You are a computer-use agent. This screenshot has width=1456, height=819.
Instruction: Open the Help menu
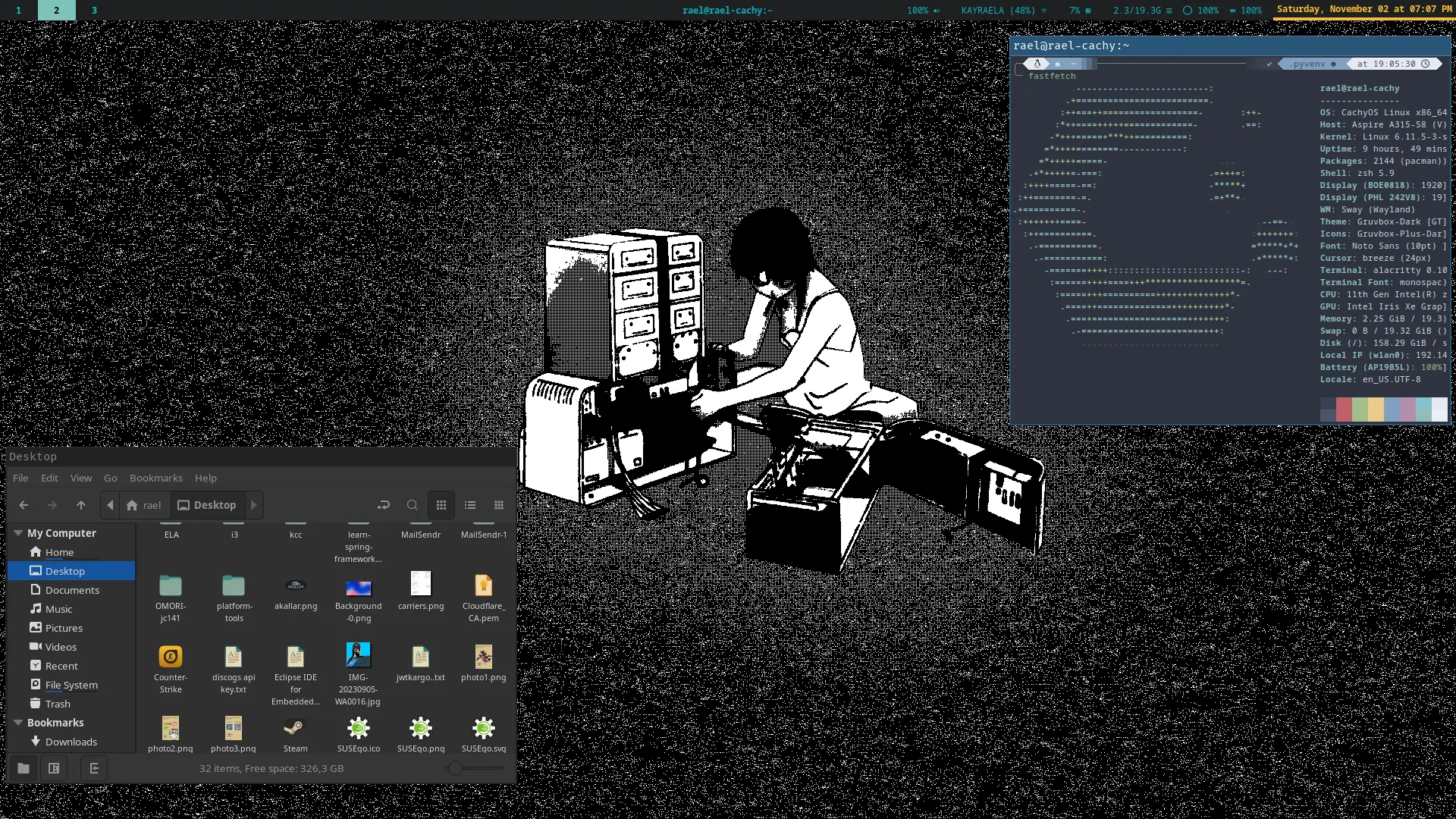206,478
